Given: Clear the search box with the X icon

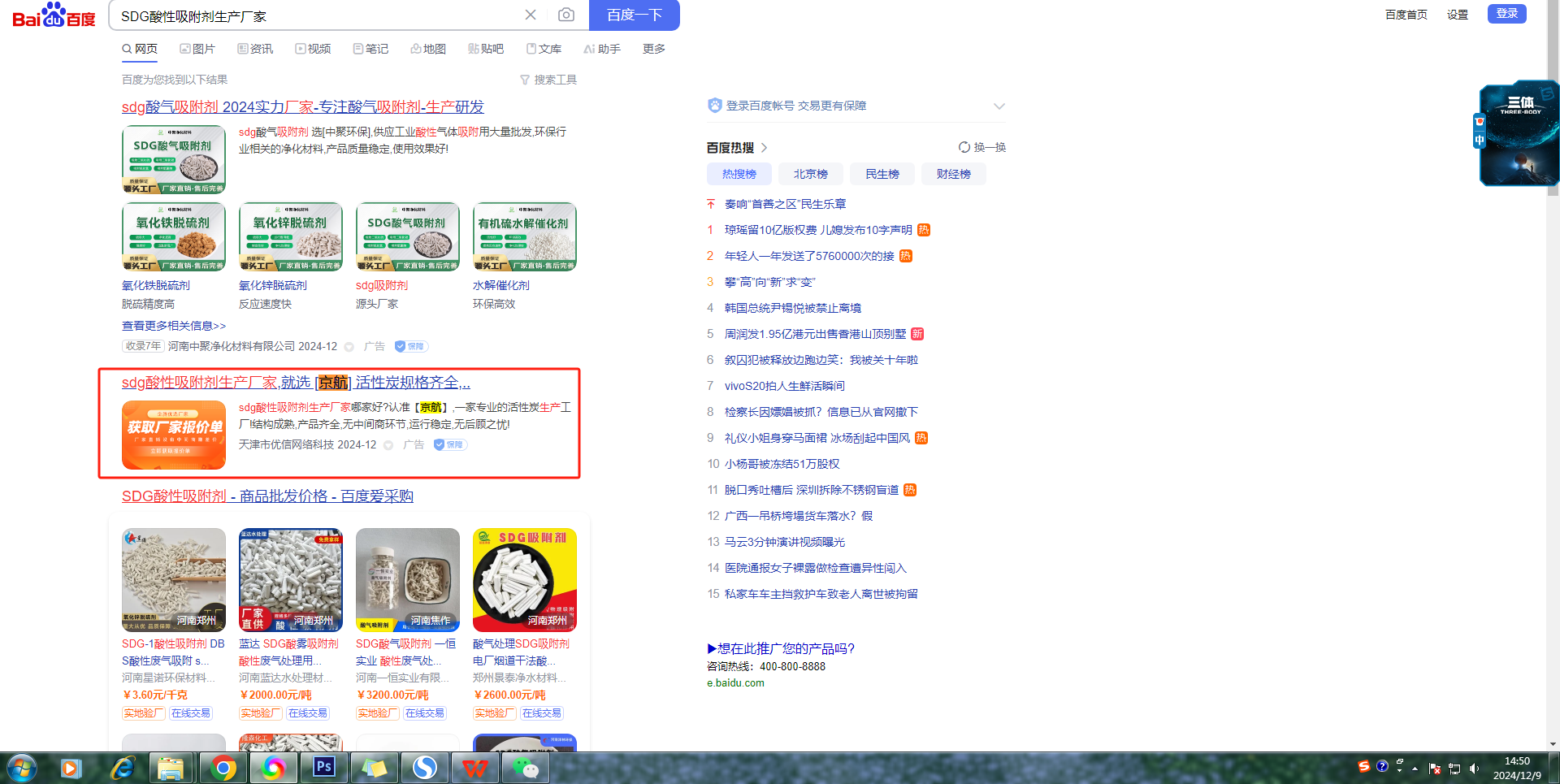Looking at the screenshot, I should pyautogui.click(x=531, y=15).
